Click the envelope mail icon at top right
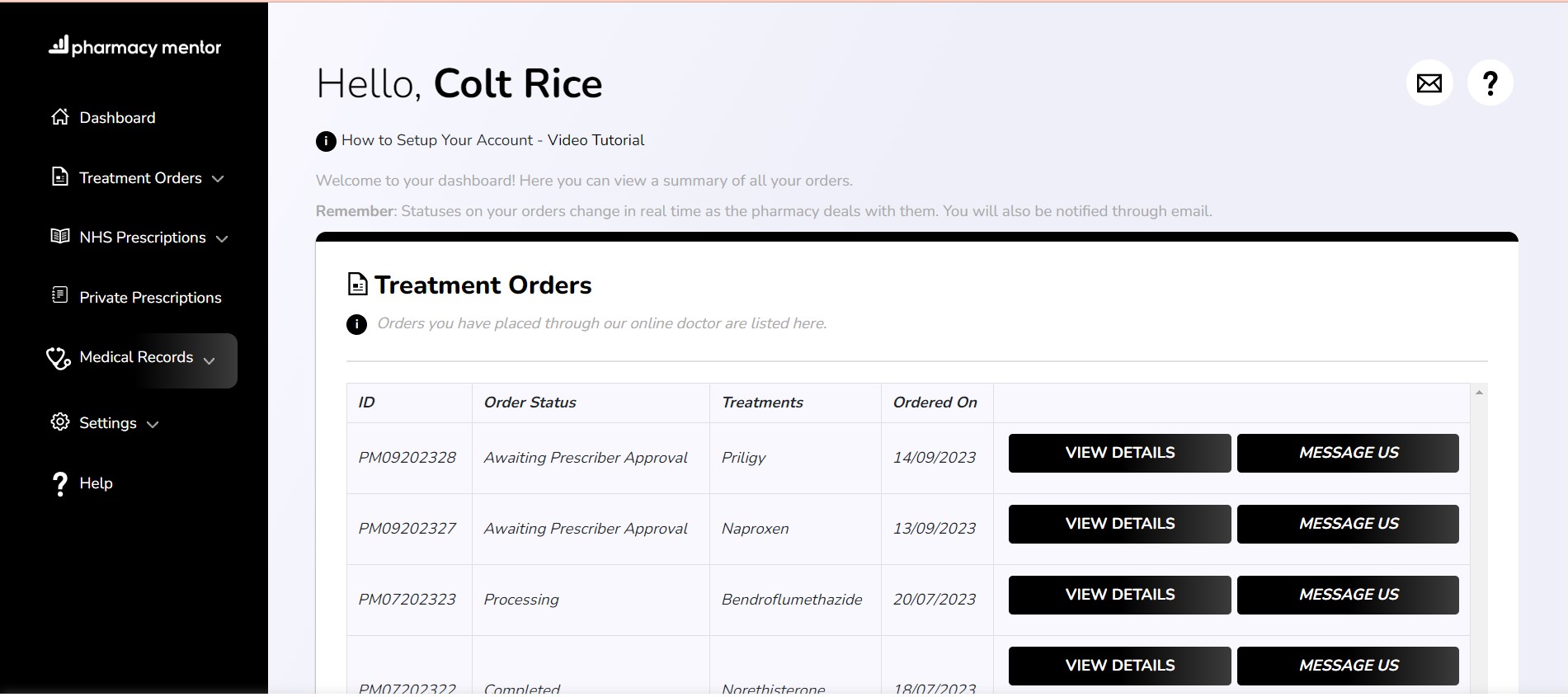This screenshot has width=1568, height=697. (1429, 83)
